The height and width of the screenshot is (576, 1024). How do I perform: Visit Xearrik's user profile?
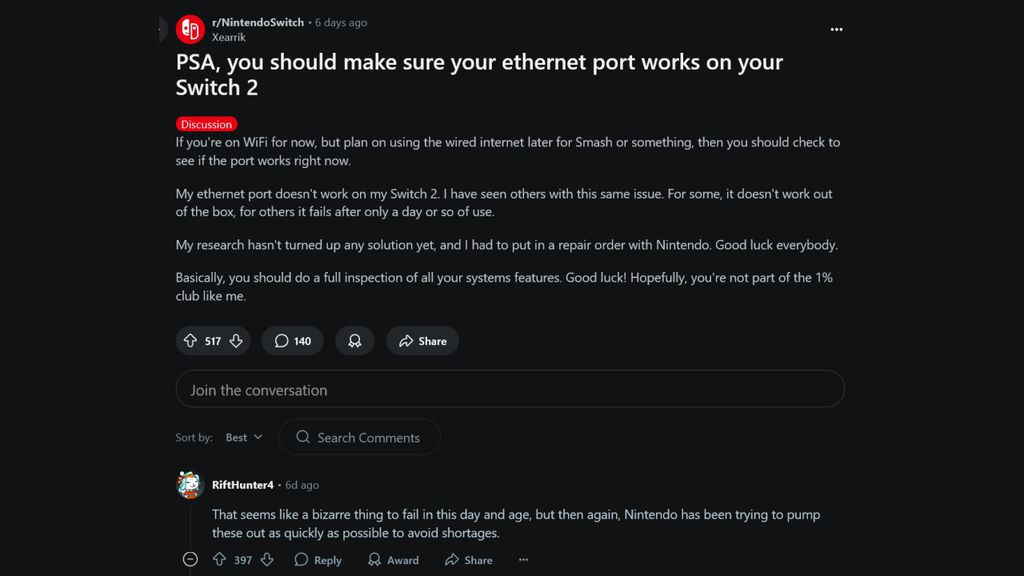[228, 37]
